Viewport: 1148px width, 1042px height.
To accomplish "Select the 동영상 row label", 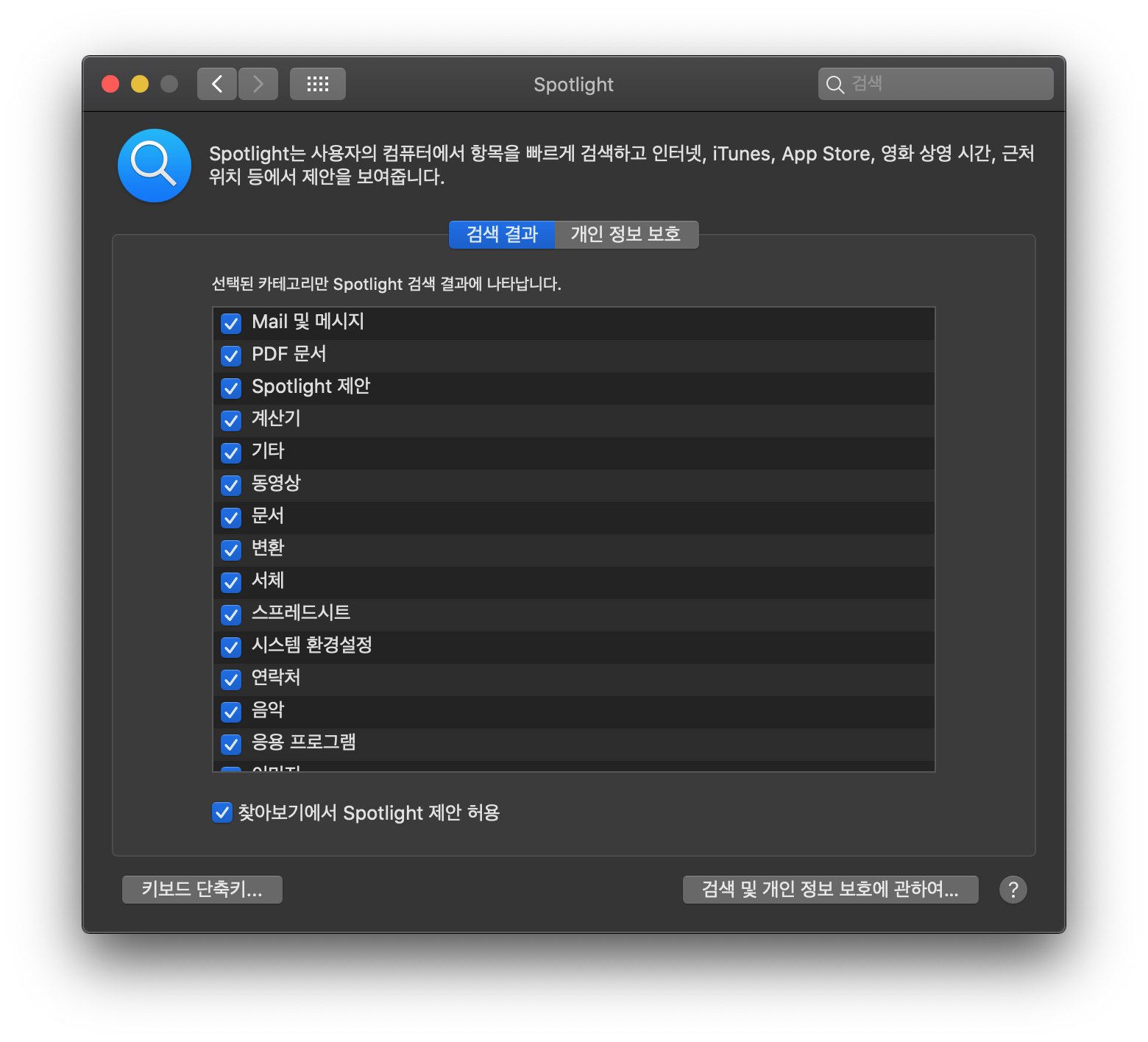I will [x=276, y=483].
